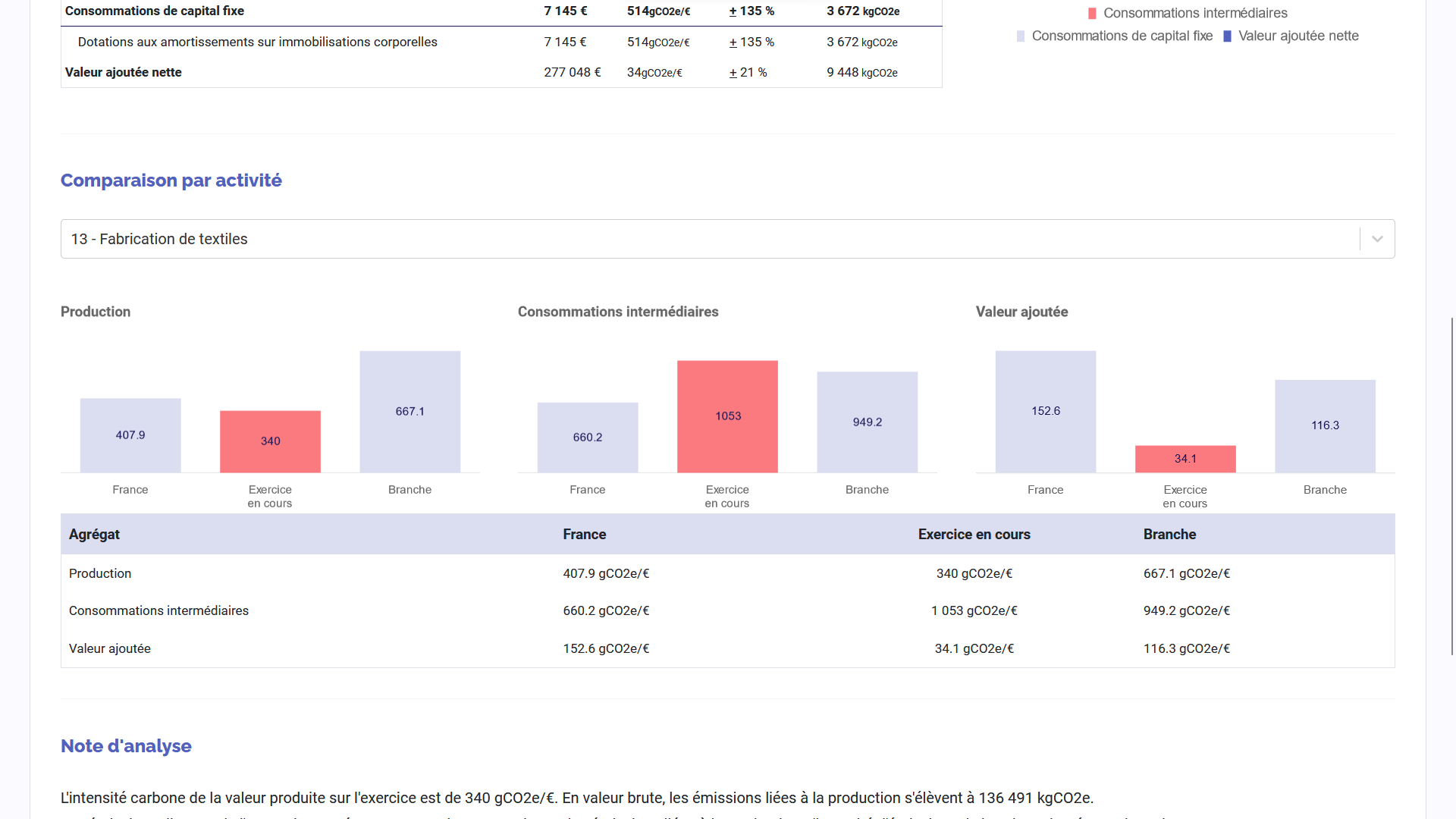Image resolution: width=1456 pixels, height=819 pixels.
Task: Click the '340 gCO2e/€' cell
Action: click(974, 574)
